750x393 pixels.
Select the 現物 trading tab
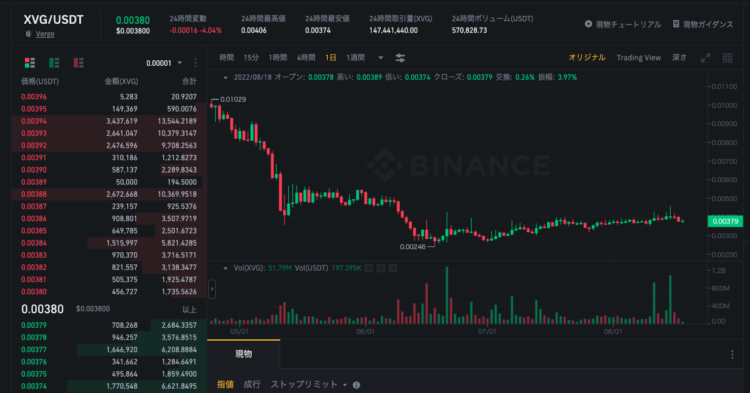click(243, 354)
